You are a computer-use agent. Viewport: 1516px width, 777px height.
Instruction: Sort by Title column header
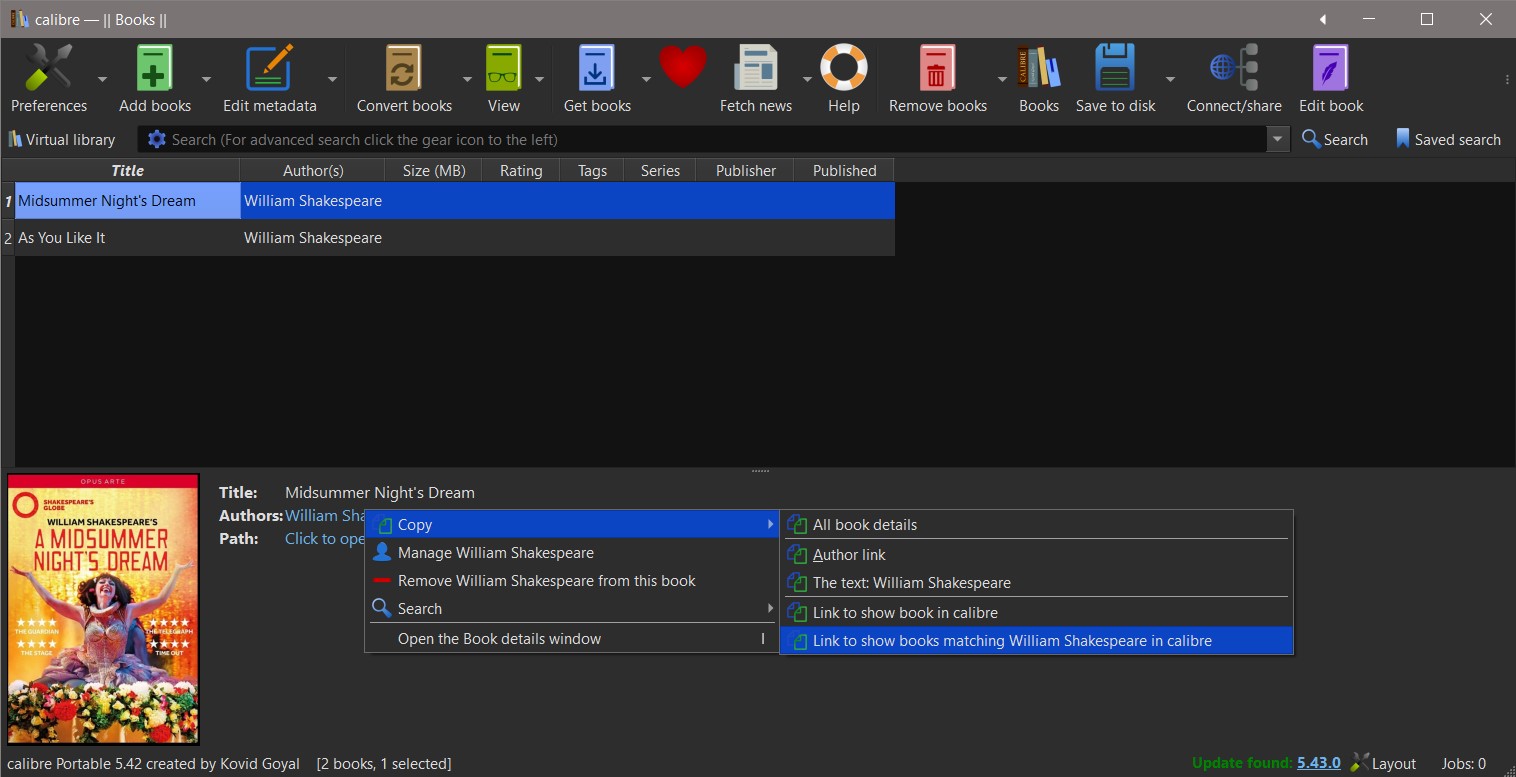127,170
